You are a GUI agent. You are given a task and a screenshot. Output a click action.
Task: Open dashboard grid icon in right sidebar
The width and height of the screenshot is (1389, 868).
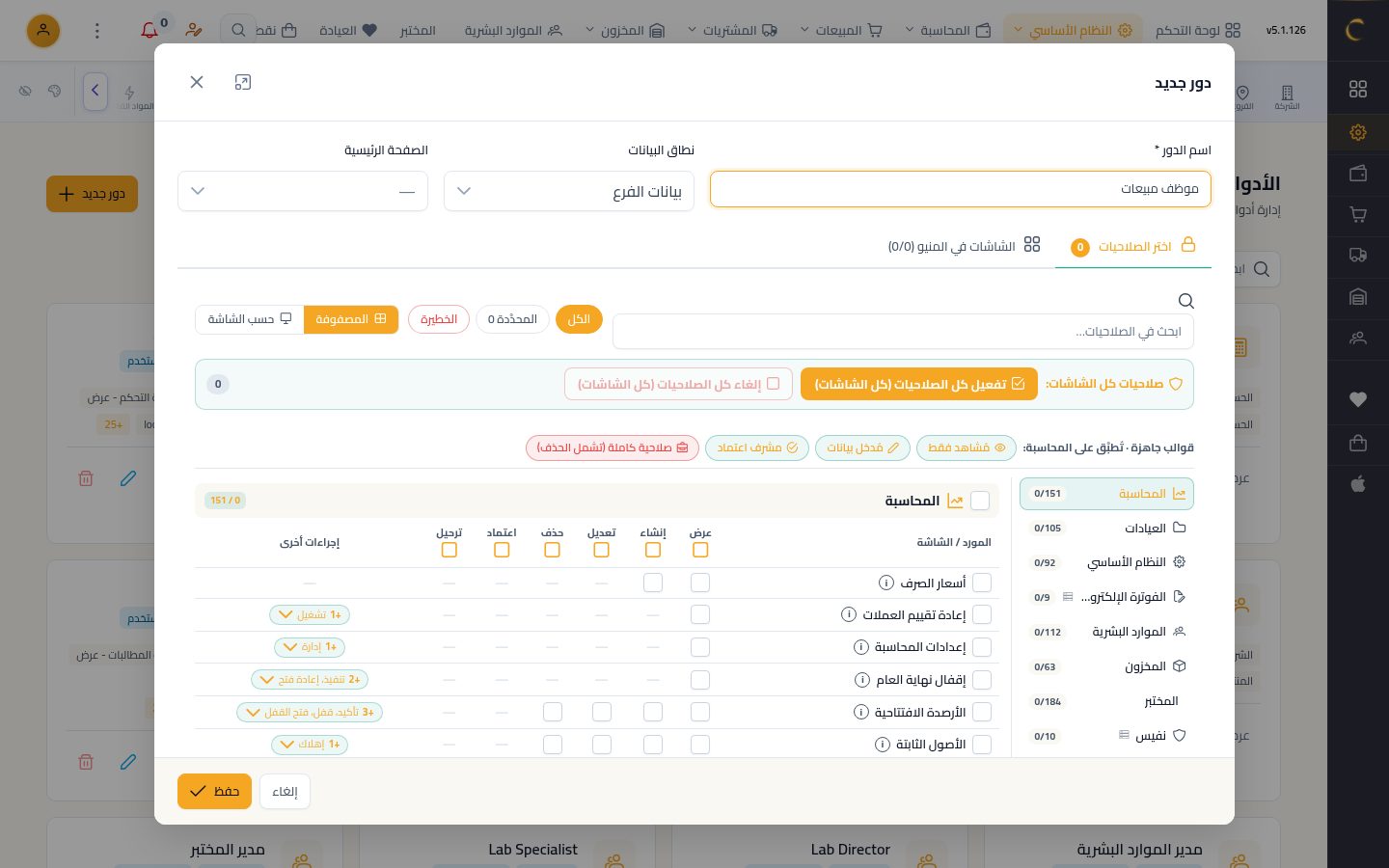pyautogui.click(x=1358, y=89)
